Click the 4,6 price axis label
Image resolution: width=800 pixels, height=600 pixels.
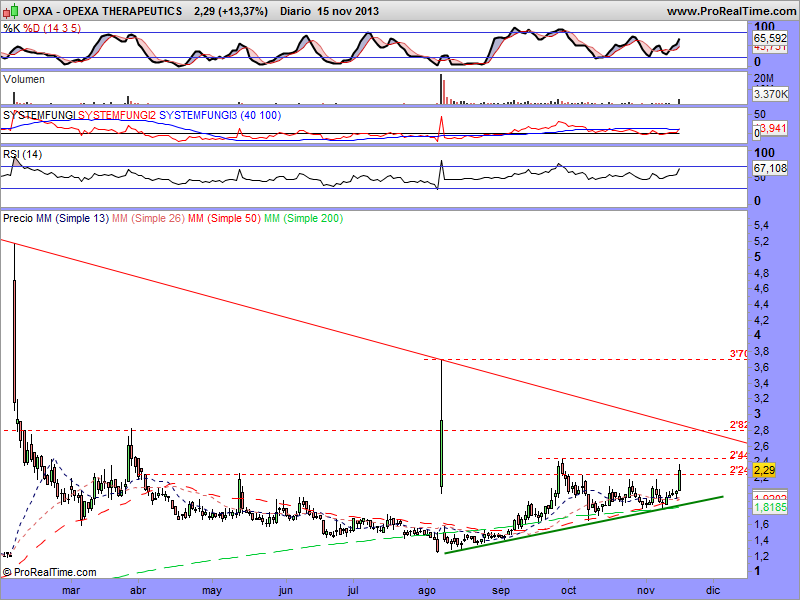click(761, 288)
